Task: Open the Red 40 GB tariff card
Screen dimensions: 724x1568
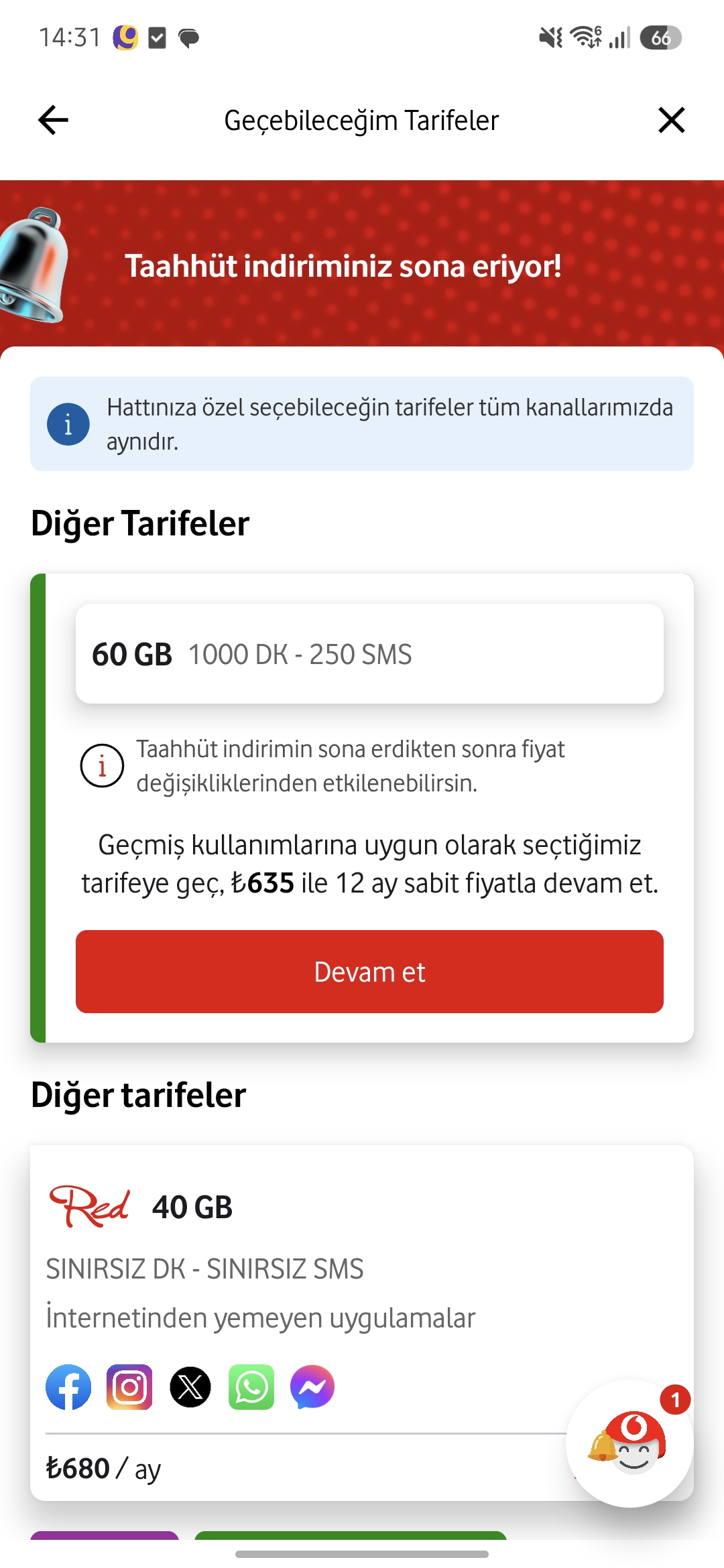Action: pos(362,1323)
